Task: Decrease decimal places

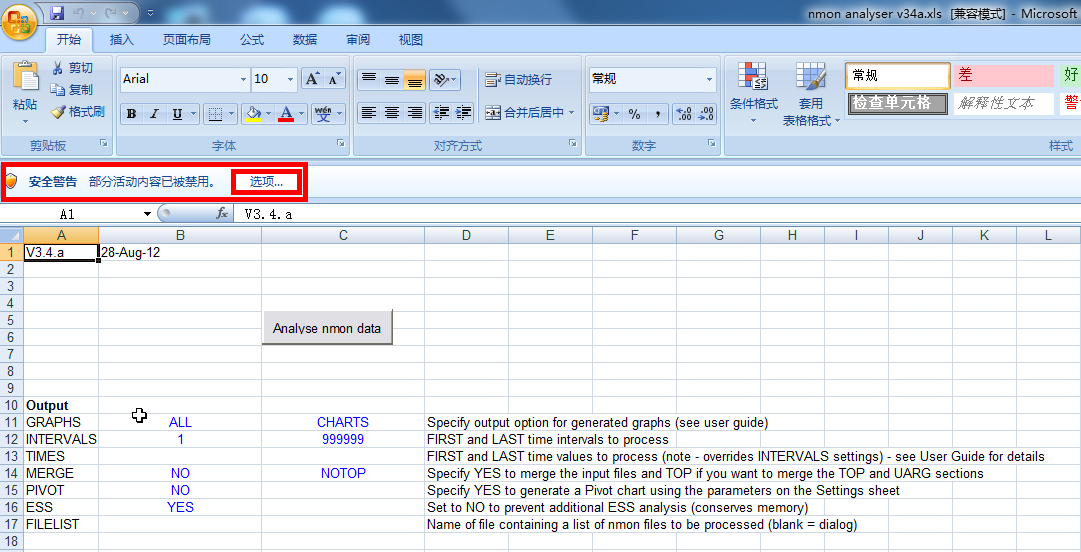Action: coord(706,114)
